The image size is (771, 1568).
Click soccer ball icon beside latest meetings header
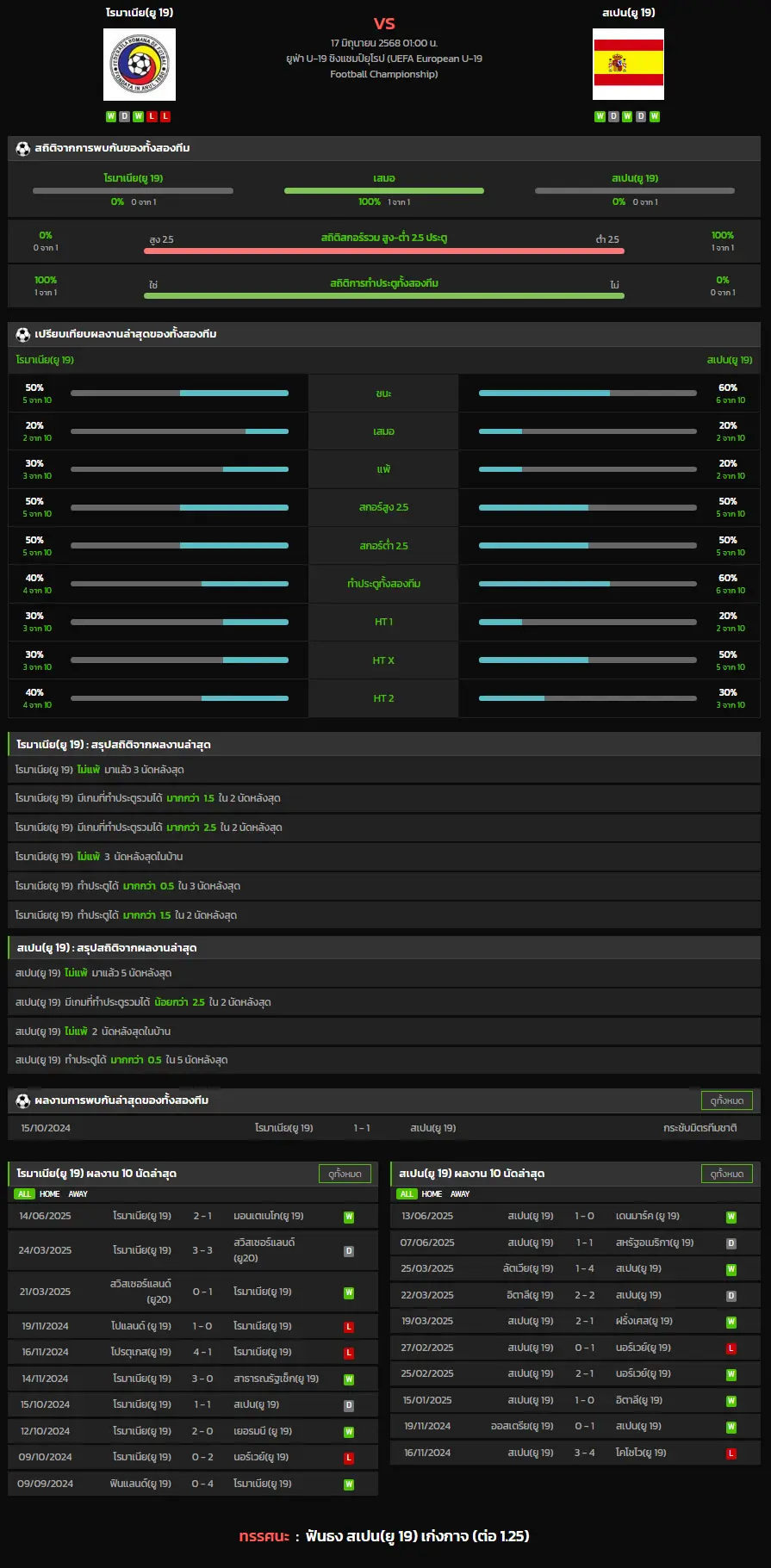click(x=23, y=1100)
